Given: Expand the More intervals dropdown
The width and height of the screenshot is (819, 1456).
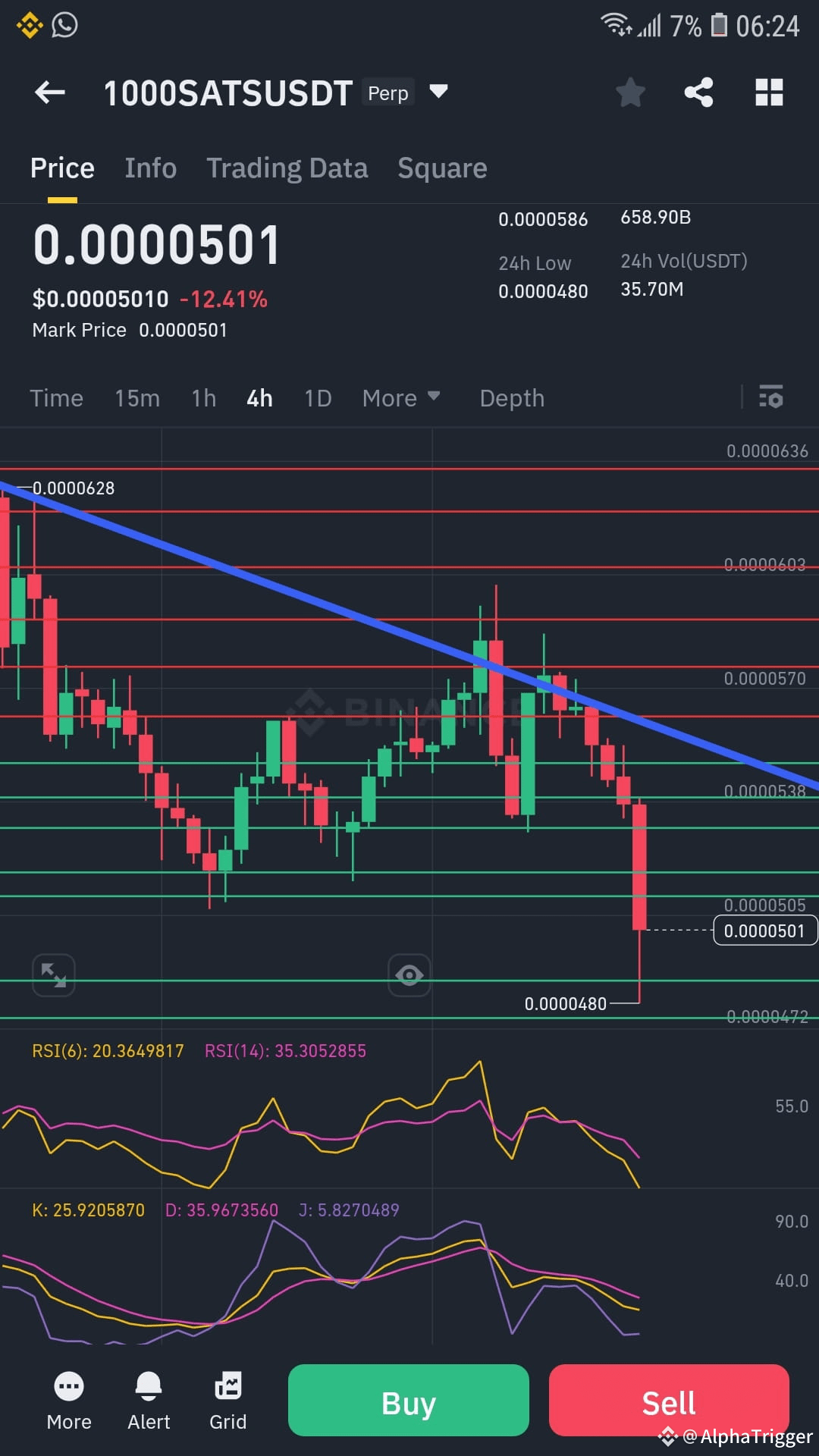Looking at the screenshot, I should pos(401,398).
